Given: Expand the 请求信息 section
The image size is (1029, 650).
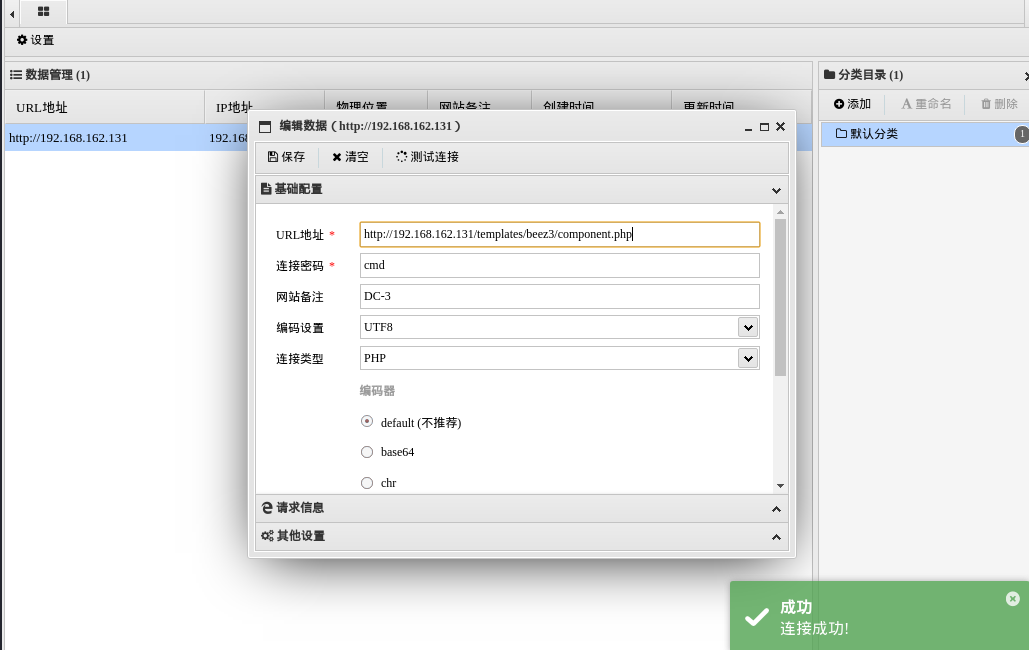Looking at the screenshot, I should [x=522, y=508].
